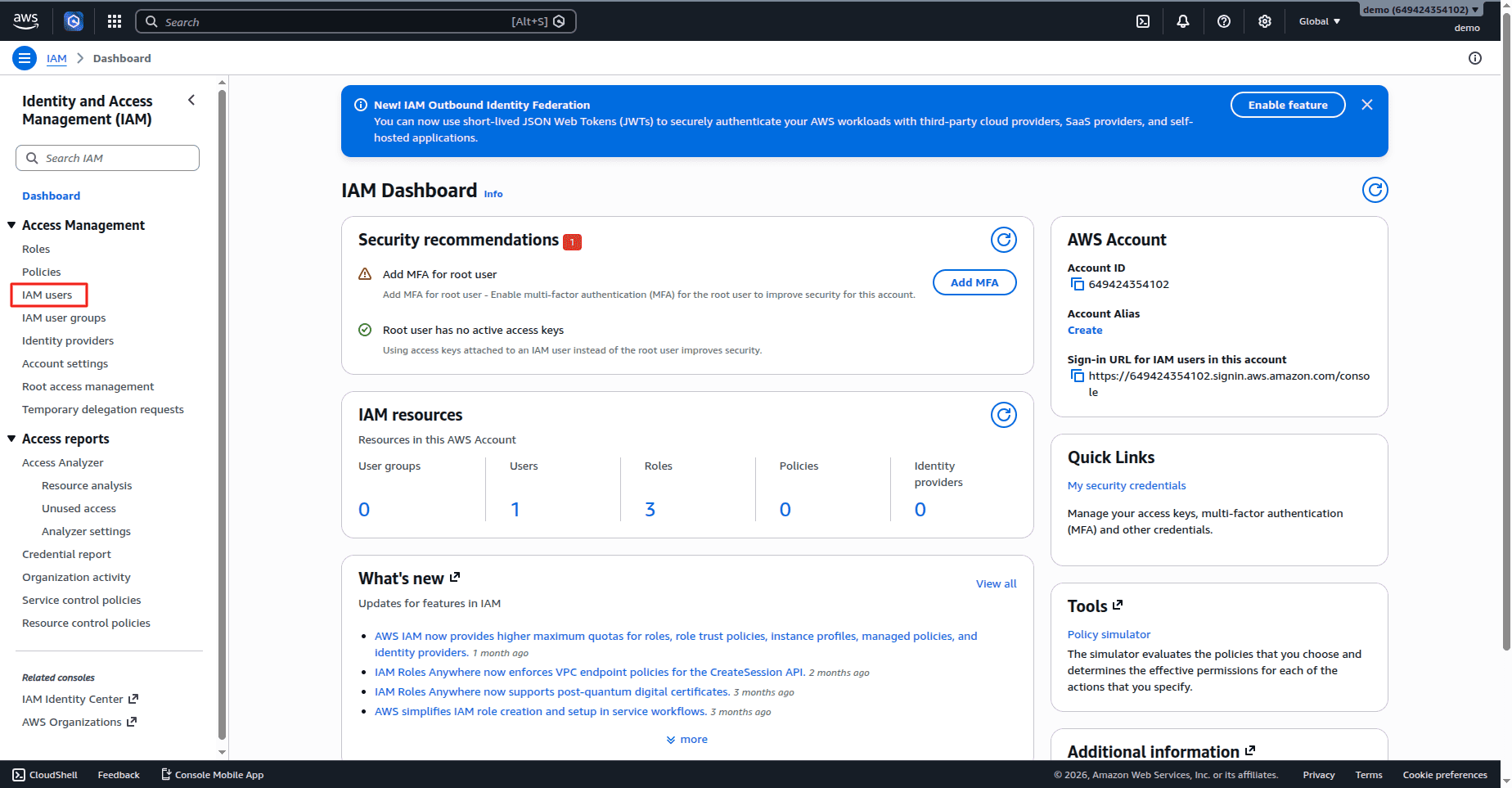
Task: Open IAM Identity Center console
Action: tap(80, 699)
